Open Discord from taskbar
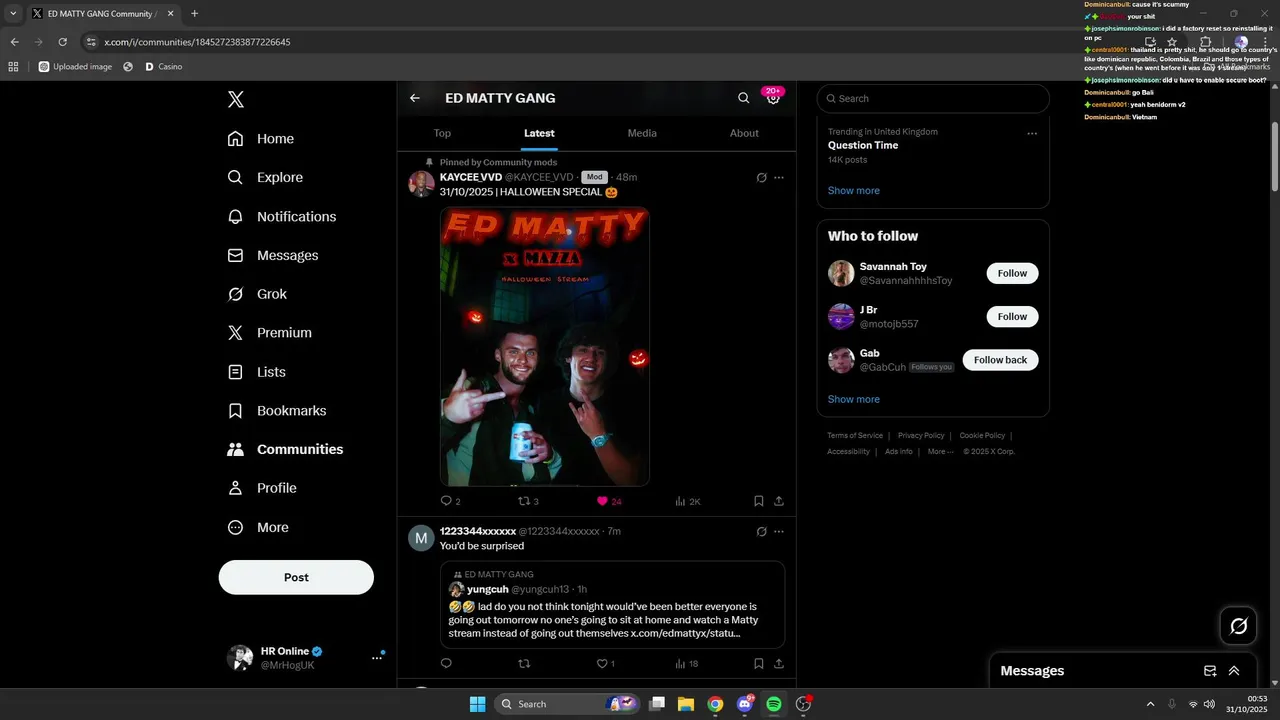This screenshot has width=1280, height=720. (744, 704)
